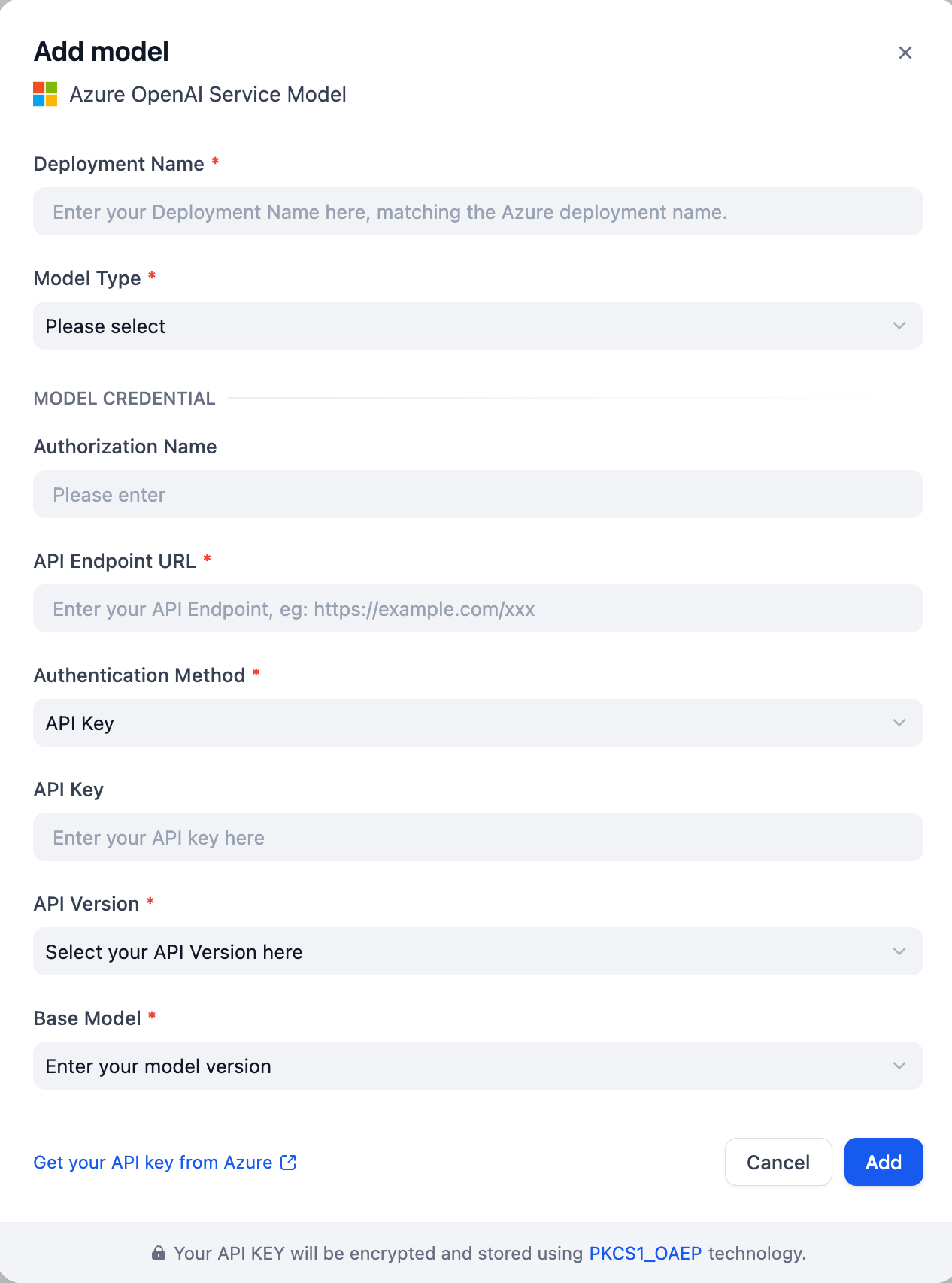952x1283 pixels.
Task: Focus the API Endpoint URL field
Action: [x=478, y=608]
